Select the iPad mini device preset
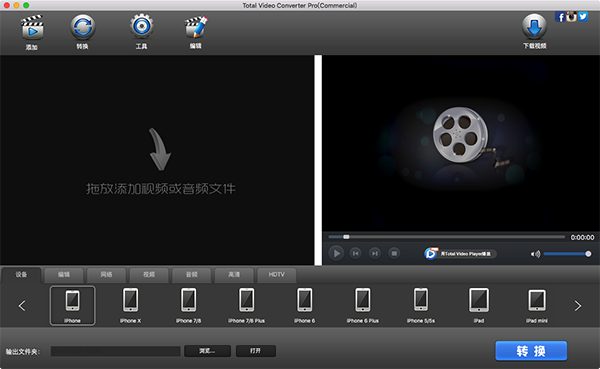Viewport: 600px width, 369px height. tap(537, 306)
